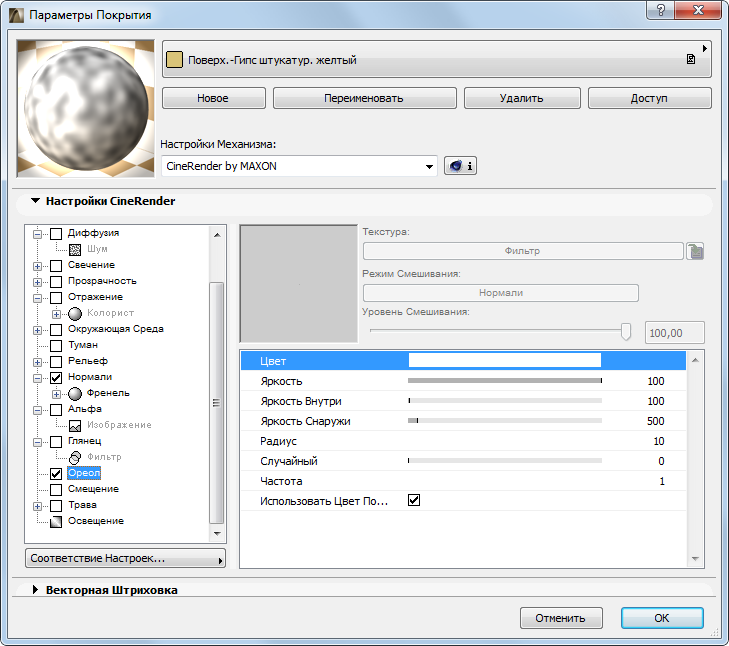Click the Доступ button
The width and height of the screenshot is (729, 646).
(x=649, y=98)
